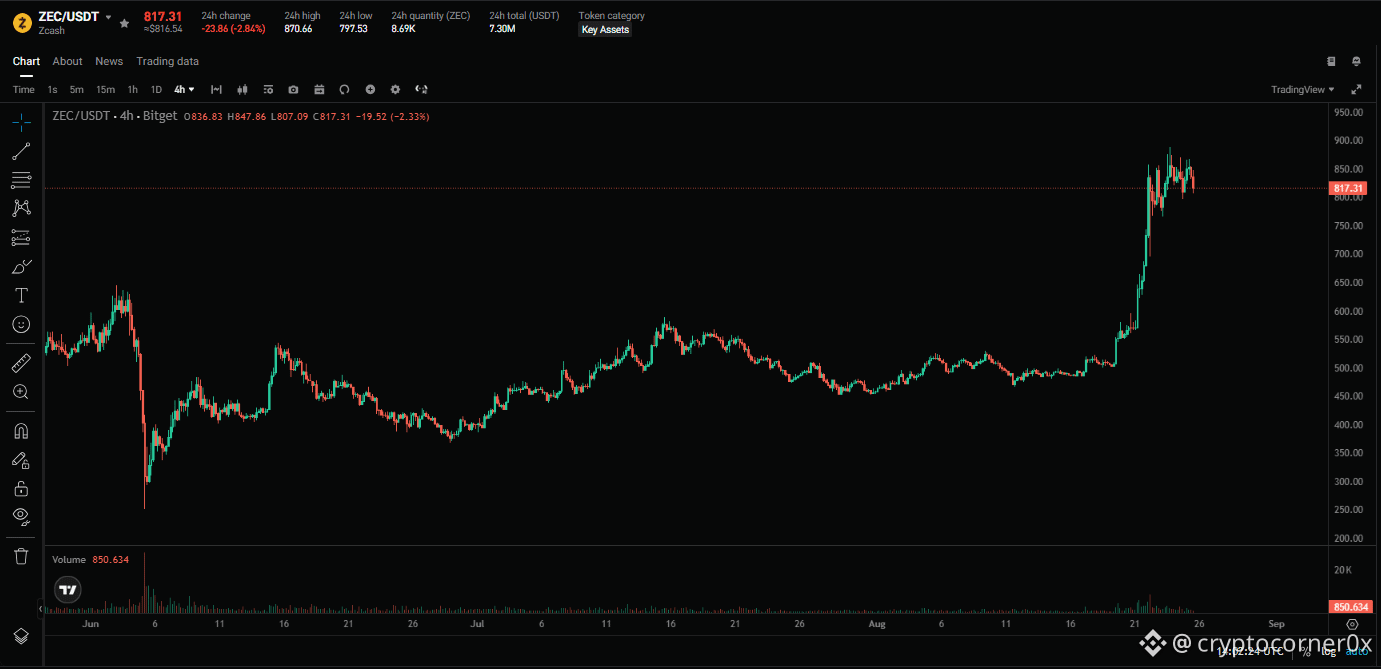1381x669 pixels.
Task: Open the object tree layers icon
Action: point(21,636)
